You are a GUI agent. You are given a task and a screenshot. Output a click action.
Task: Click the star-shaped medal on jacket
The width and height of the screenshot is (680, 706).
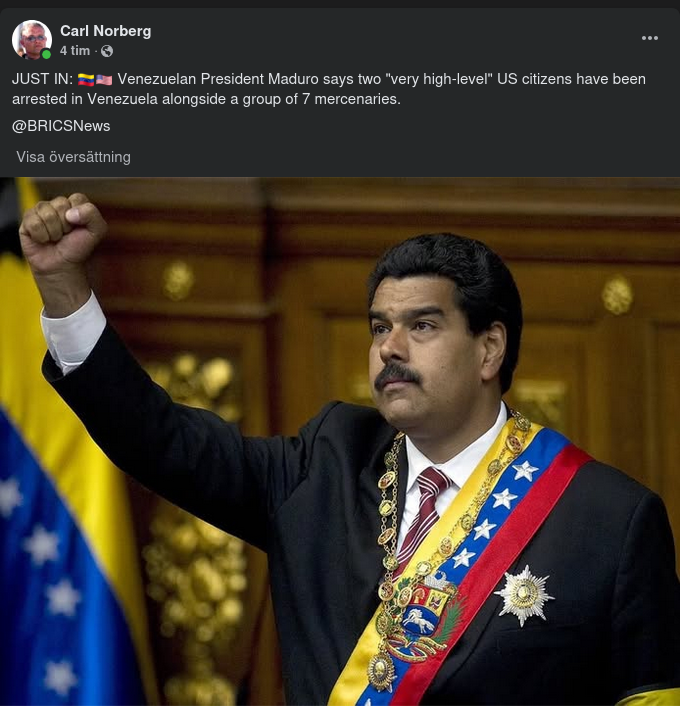524,595
